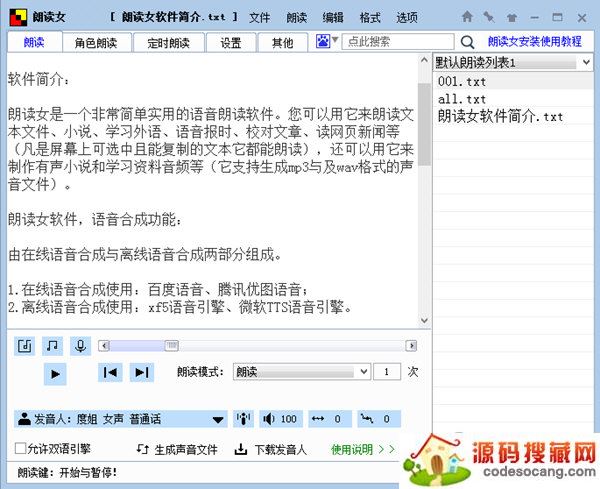600x489 pixels.
Task: Click the pin icon in title bar
Action: pyautogui.click(x=488, y=17)
